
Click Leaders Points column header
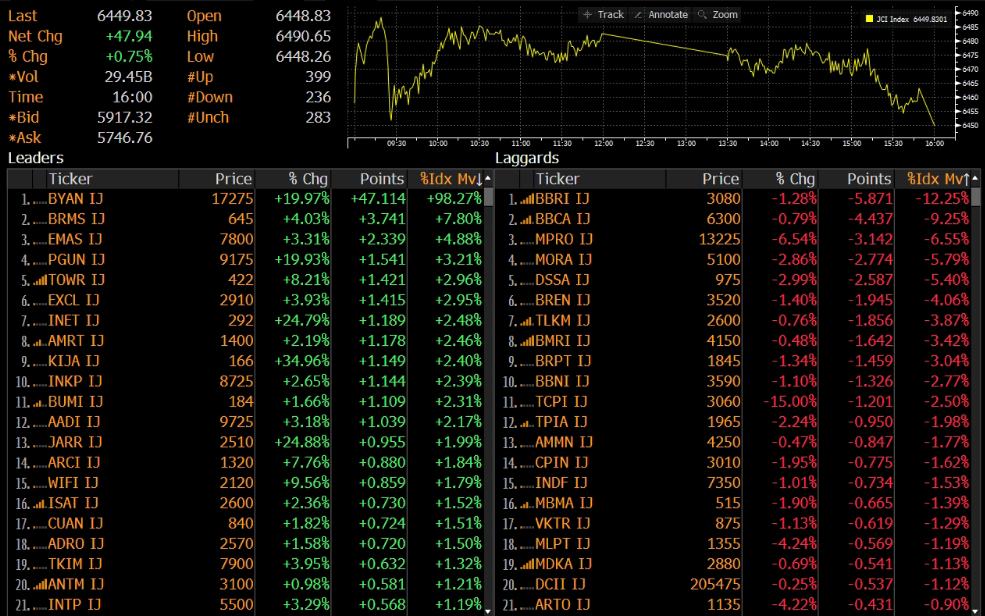click(x=381, y=179)
